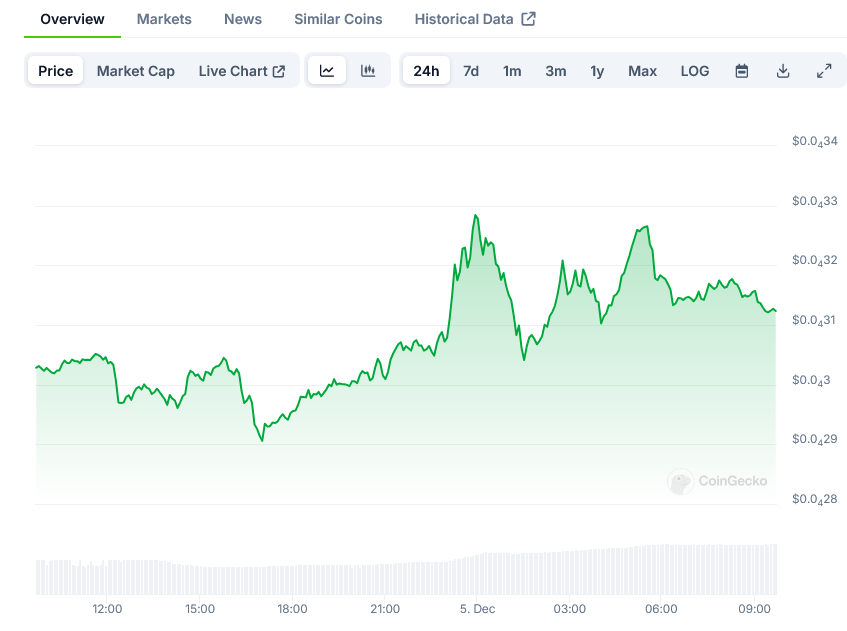Select the Price view toggle

point(56,71)
